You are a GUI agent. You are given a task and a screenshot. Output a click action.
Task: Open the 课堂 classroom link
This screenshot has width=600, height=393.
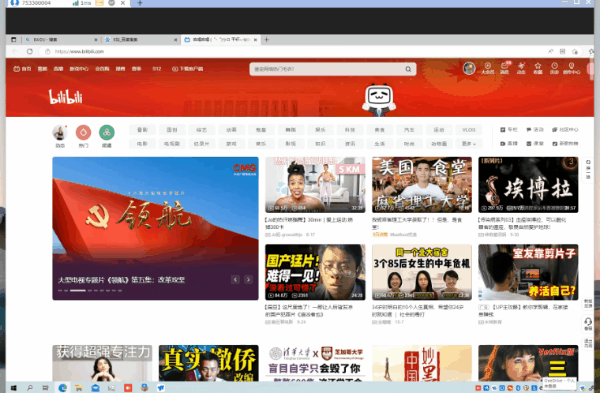tap(535, 144)
